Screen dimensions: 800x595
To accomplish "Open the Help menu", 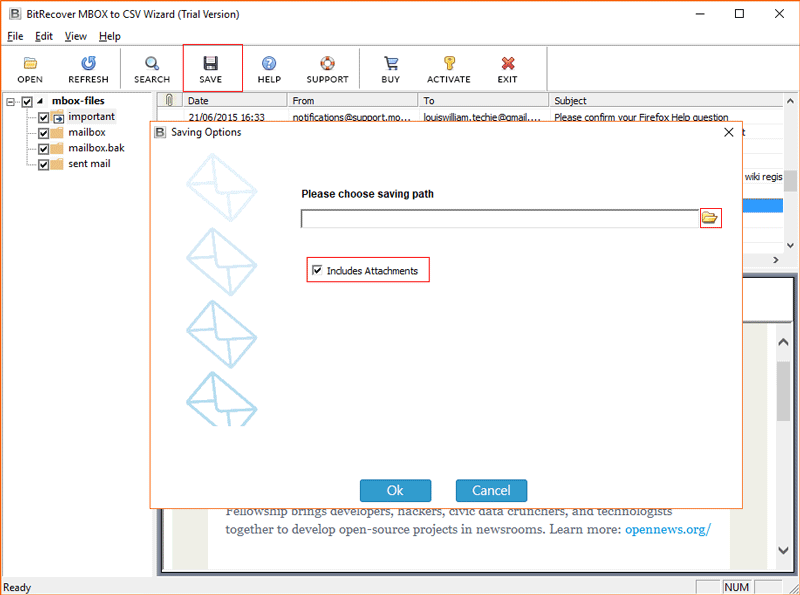I will tap(110, 36).
